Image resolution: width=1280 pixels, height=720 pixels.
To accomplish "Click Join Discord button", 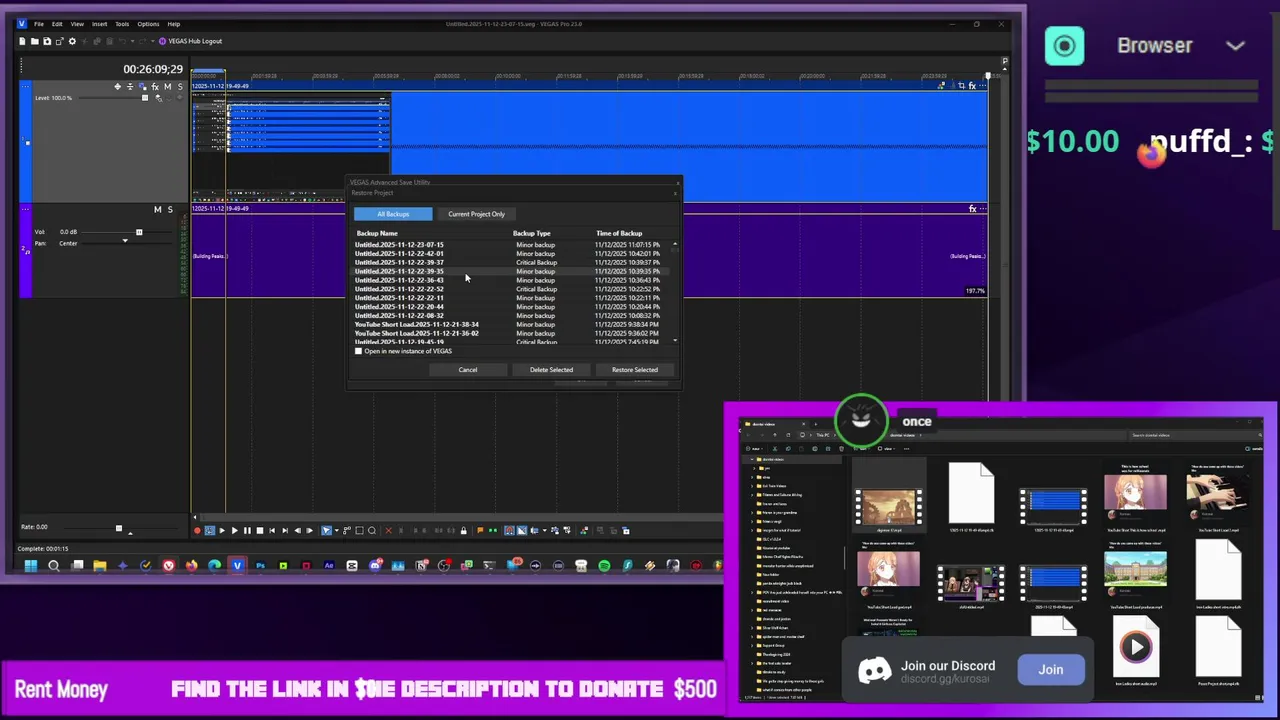I will pos(1050,670).
